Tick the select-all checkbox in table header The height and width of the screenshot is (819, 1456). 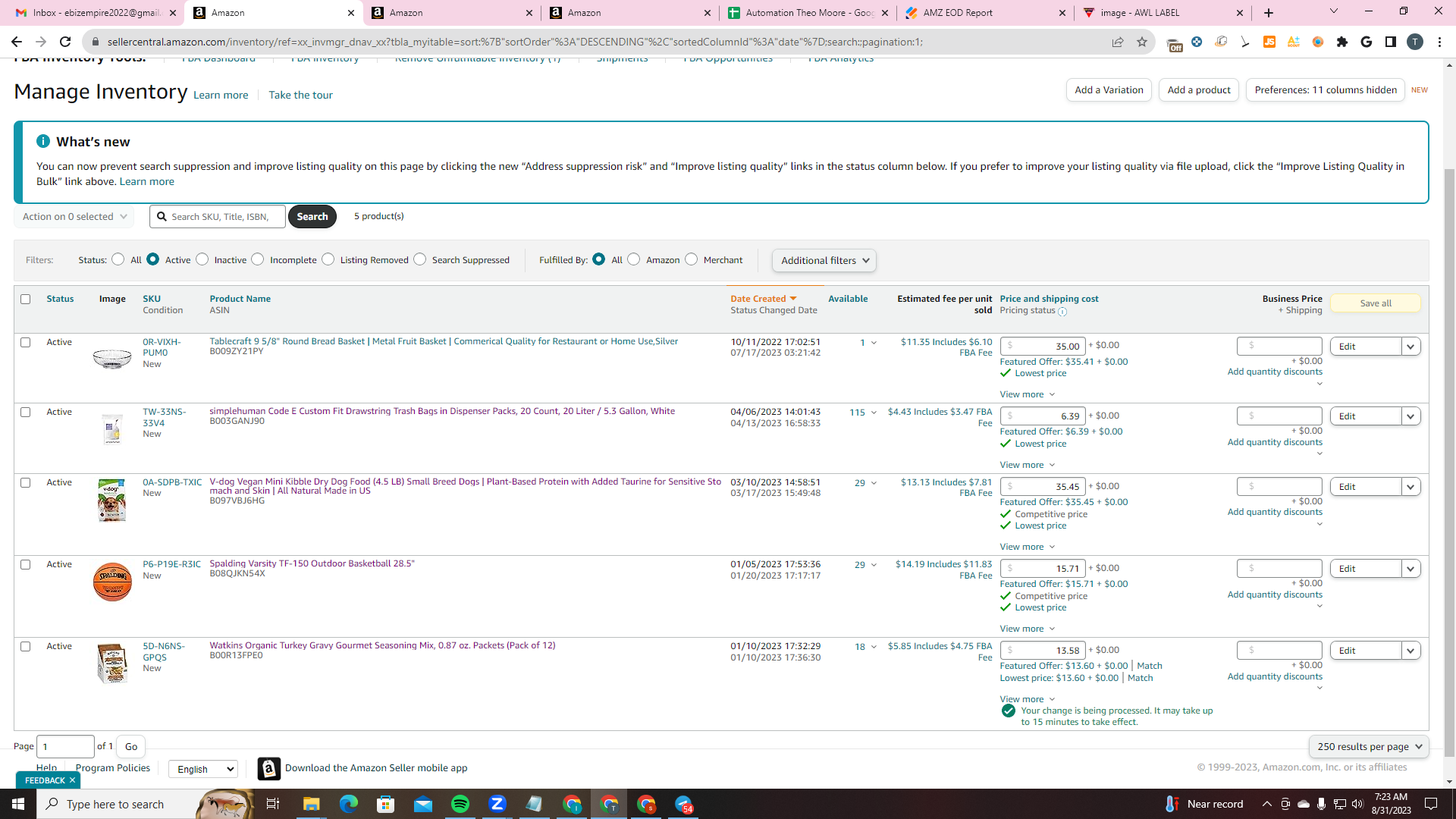pos(26,299)
